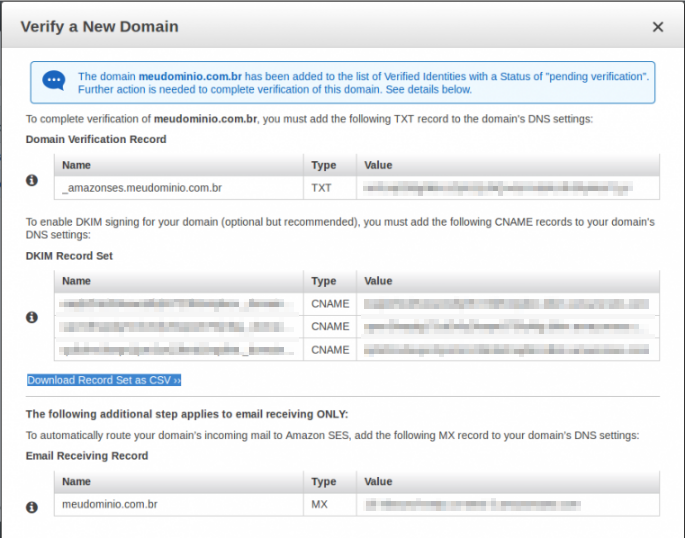Download Record Set as CSV
Screen dimensions: 689x538
104,380
